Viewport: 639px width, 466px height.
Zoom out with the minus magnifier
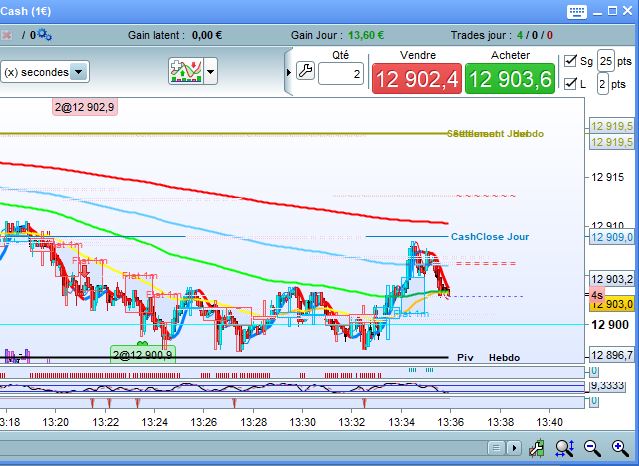(x=592, y=448)
